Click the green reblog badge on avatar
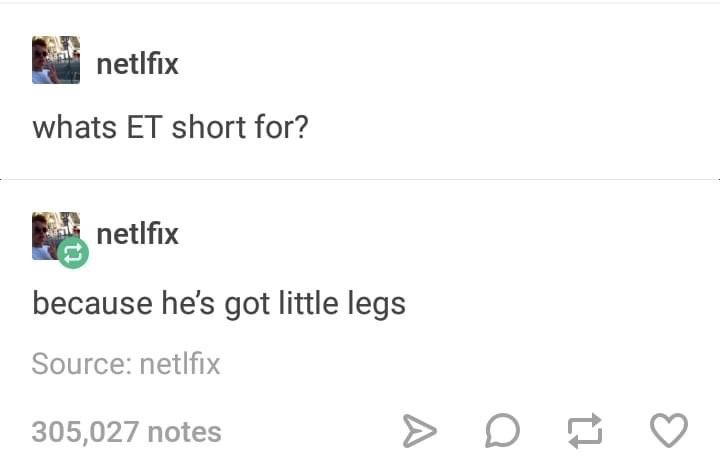The height and width of the screenshot is (460, 720). (73, 253)
